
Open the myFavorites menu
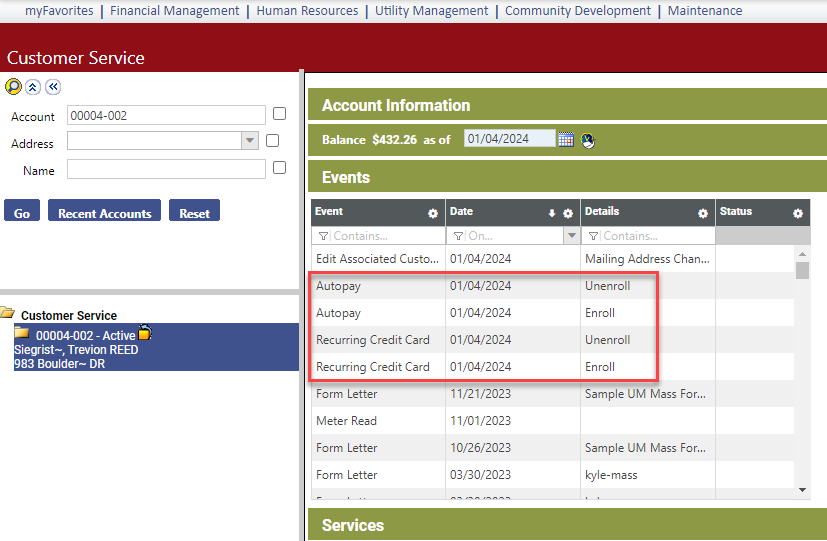[59, 11]
